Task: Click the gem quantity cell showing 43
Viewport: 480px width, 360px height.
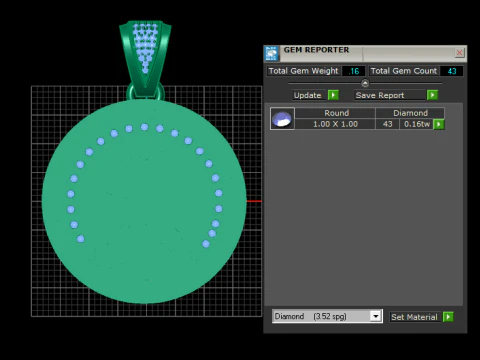Action: coord(387,124)
